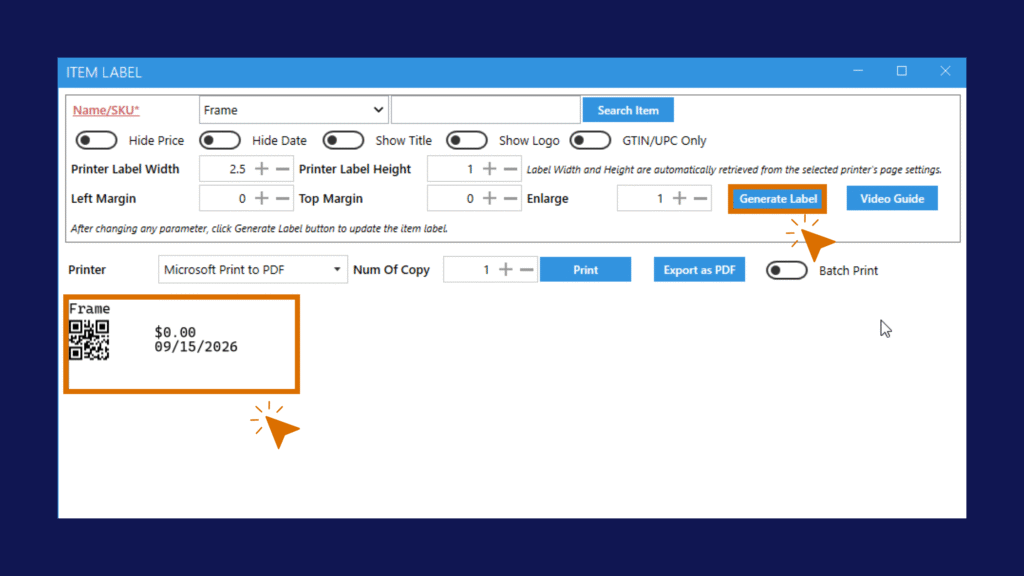Image resolution: width=1024 pixels, height=576 pixels.
Task: Toggle the Hide Price switch
Action: (x=96, y=140)
